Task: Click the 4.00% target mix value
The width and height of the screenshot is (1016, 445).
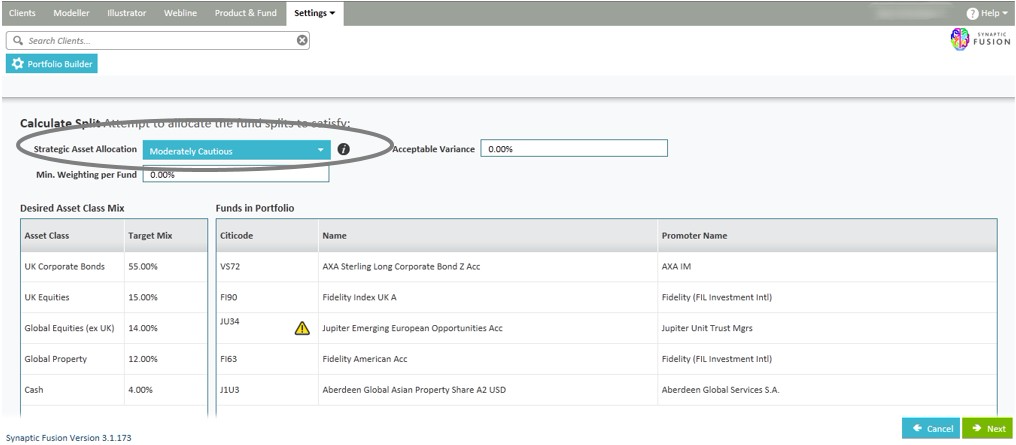Action: click(x=141, y=390)
